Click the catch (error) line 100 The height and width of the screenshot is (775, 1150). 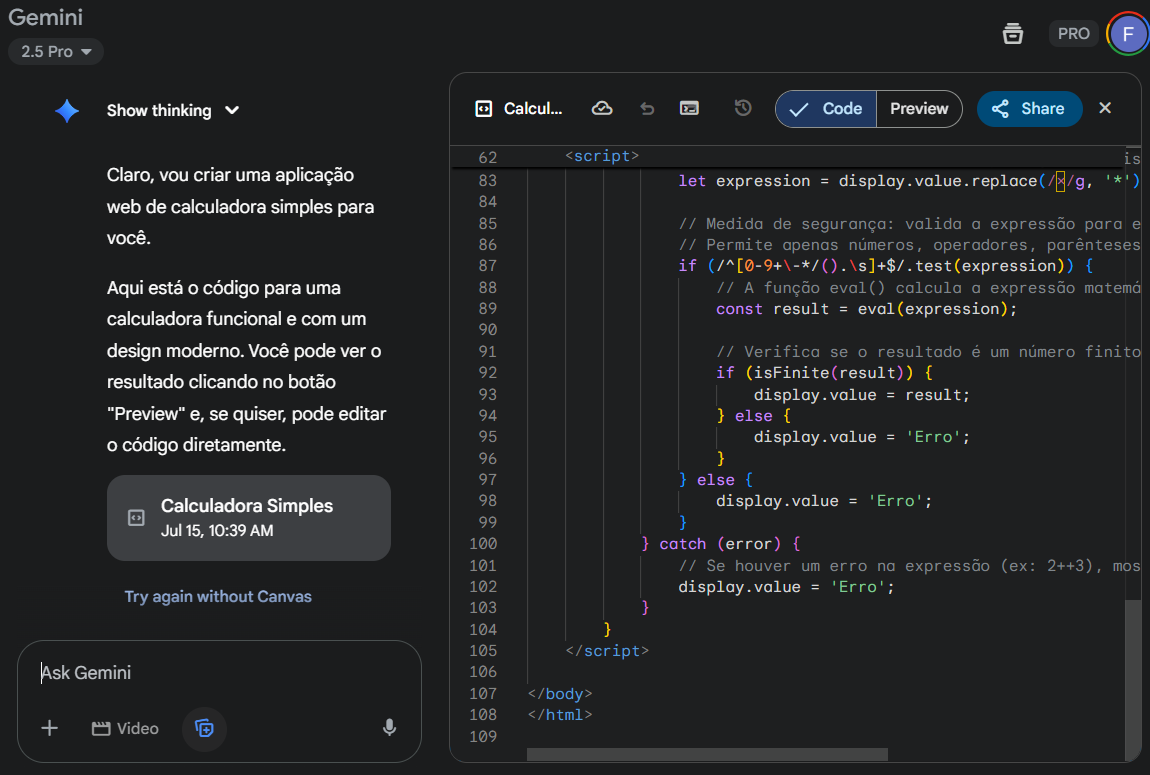[721, 544]
